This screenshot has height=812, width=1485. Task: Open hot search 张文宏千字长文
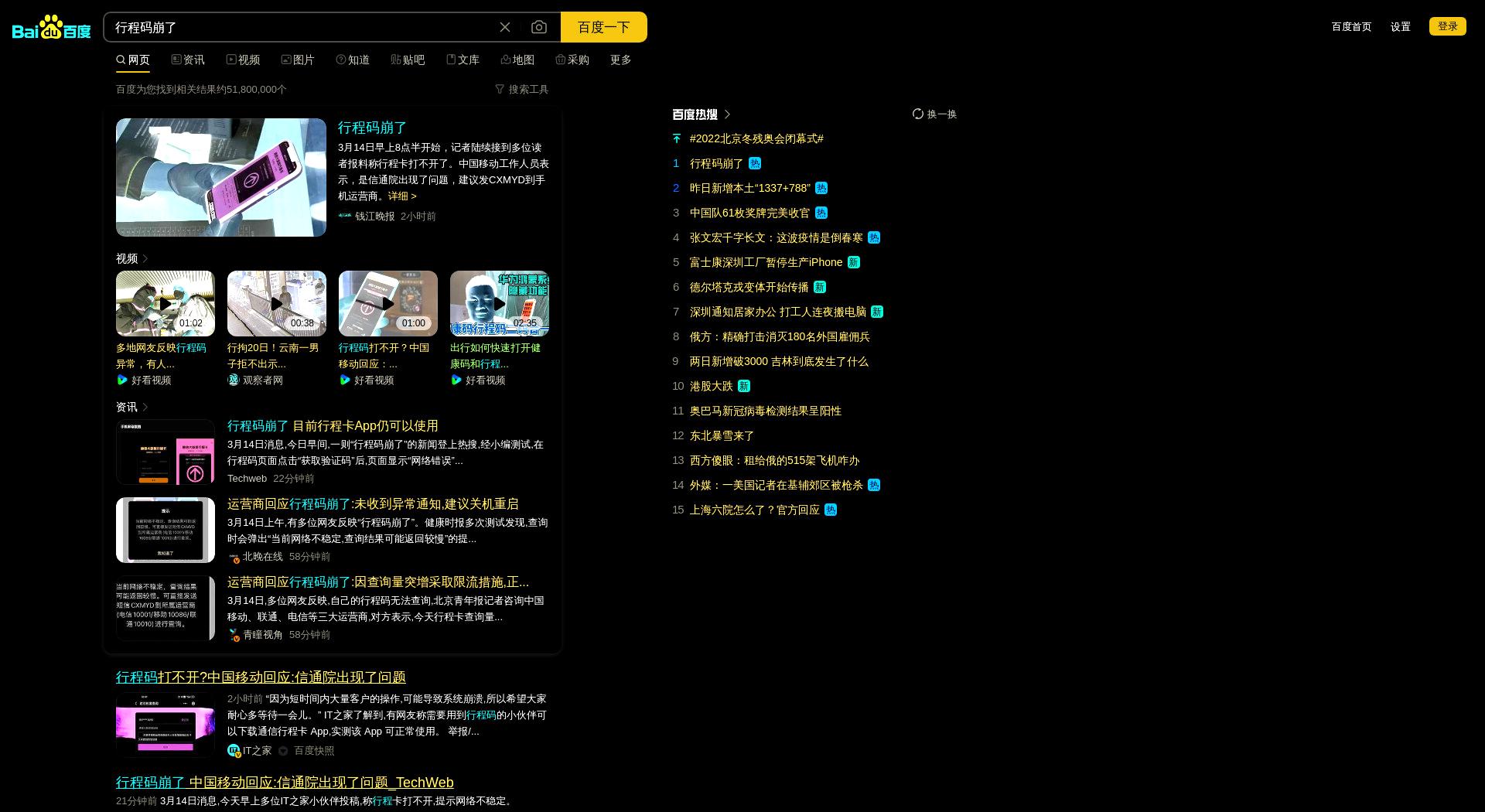tap(777, 237)
